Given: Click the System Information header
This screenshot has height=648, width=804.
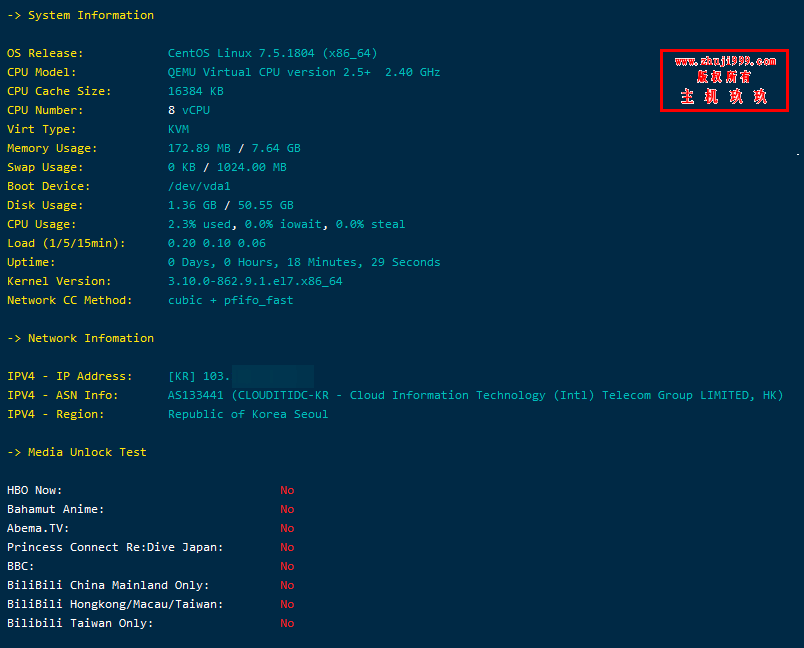Looking at the screenshot, I should tap(81, 15).
